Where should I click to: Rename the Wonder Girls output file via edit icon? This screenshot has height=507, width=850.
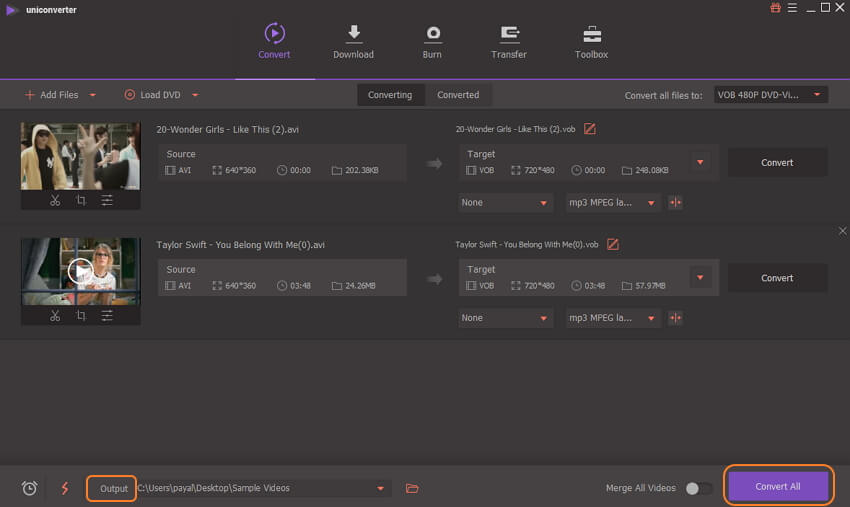pyautogui.click(x=590, y=129)
